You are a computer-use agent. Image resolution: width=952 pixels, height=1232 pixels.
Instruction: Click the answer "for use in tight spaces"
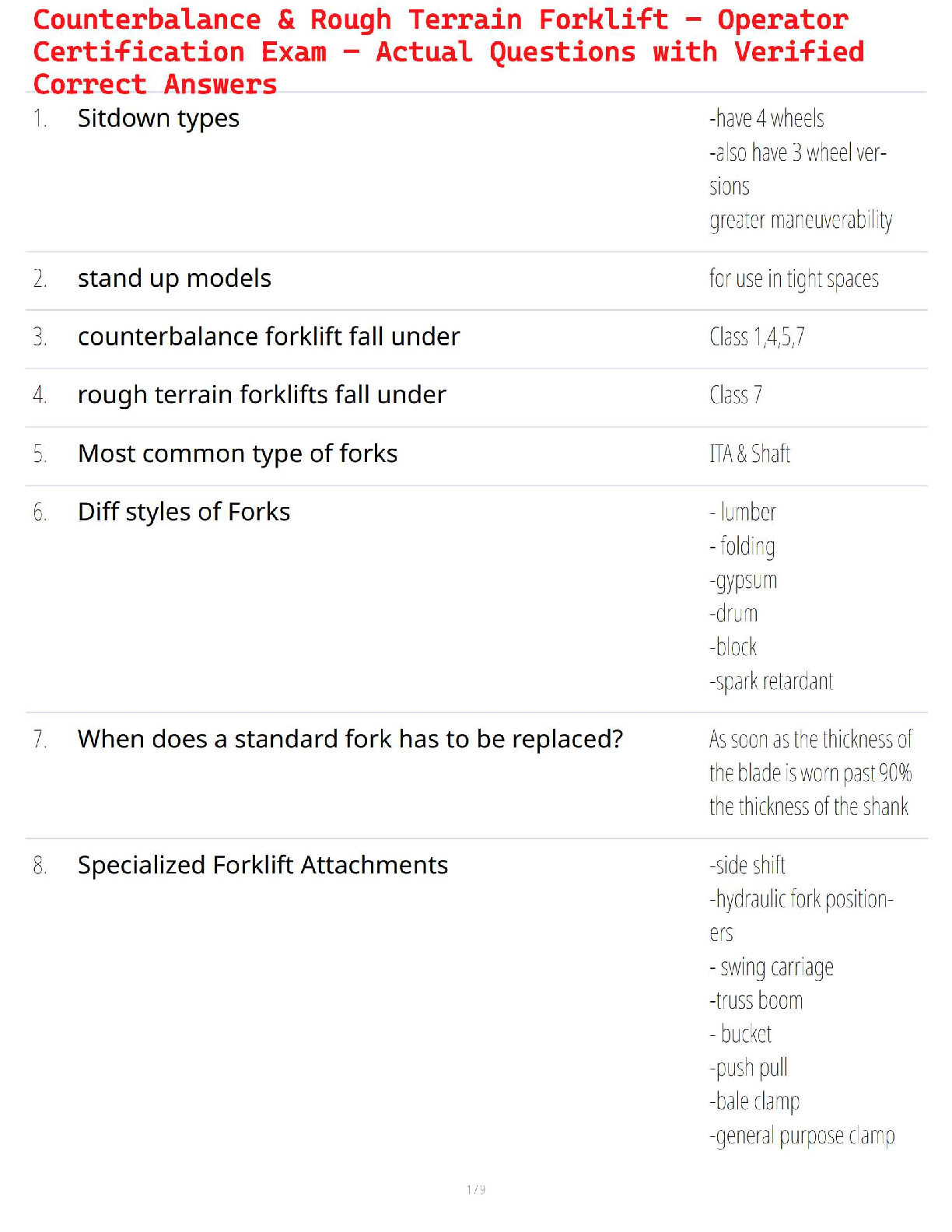pos(793,278)
